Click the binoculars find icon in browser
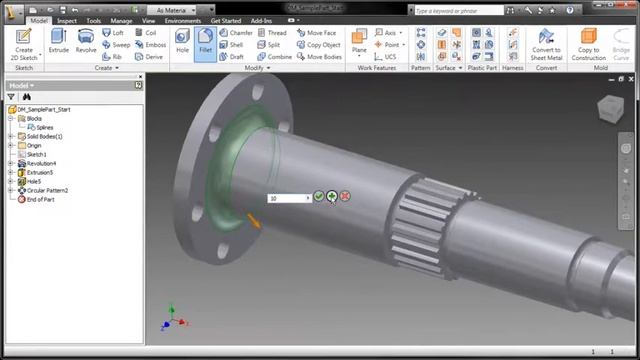This screenshot has height=360, width=640. coord(27,97)
